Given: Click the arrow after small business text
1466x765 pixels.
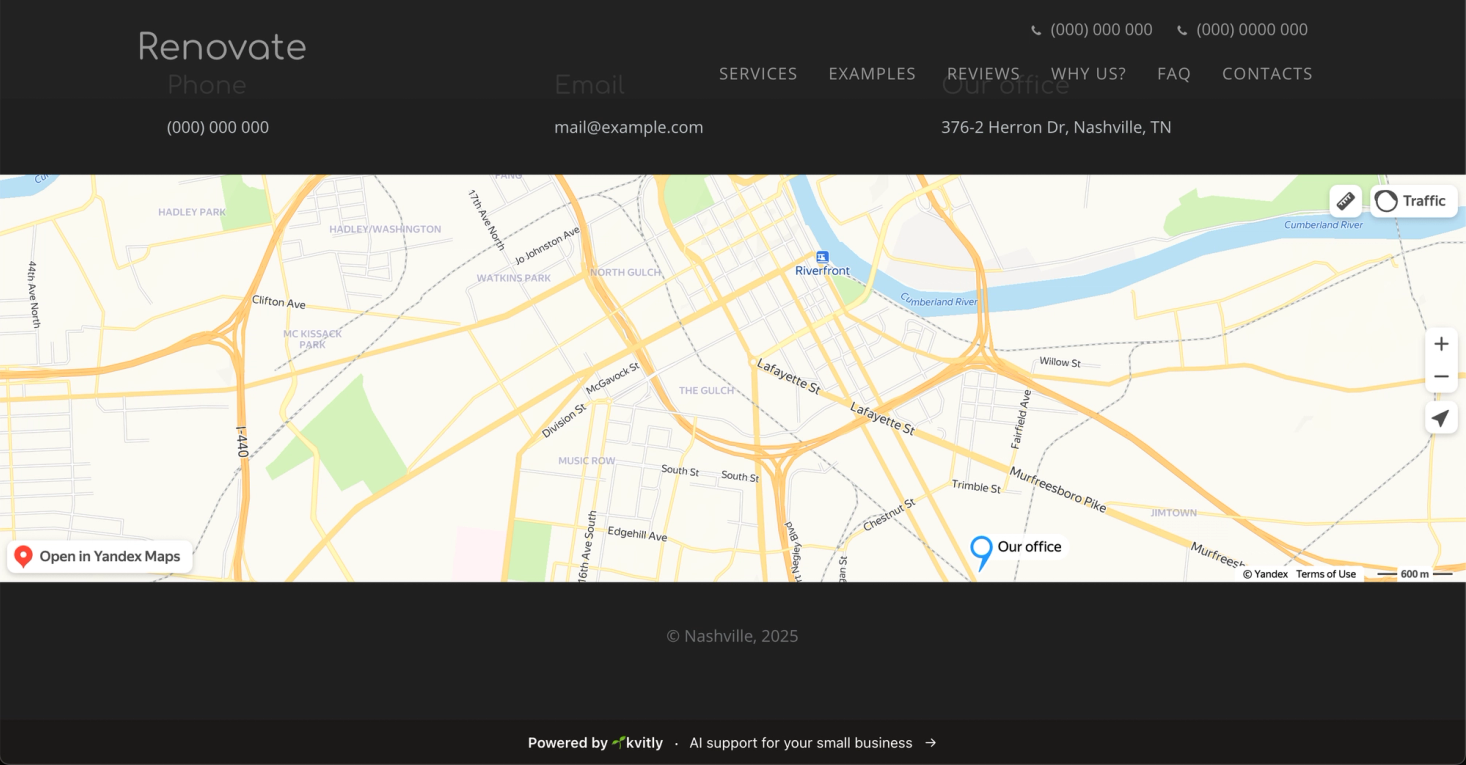Looking at the screenshot, I should tap(931, 743).
